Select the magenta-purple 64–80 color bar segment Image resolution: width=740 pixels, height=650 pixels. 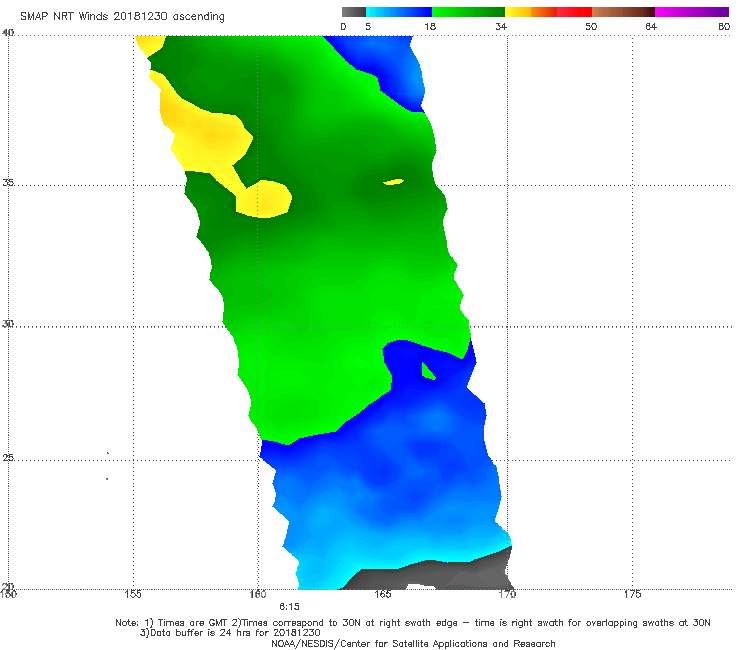(x=692, y=12)
